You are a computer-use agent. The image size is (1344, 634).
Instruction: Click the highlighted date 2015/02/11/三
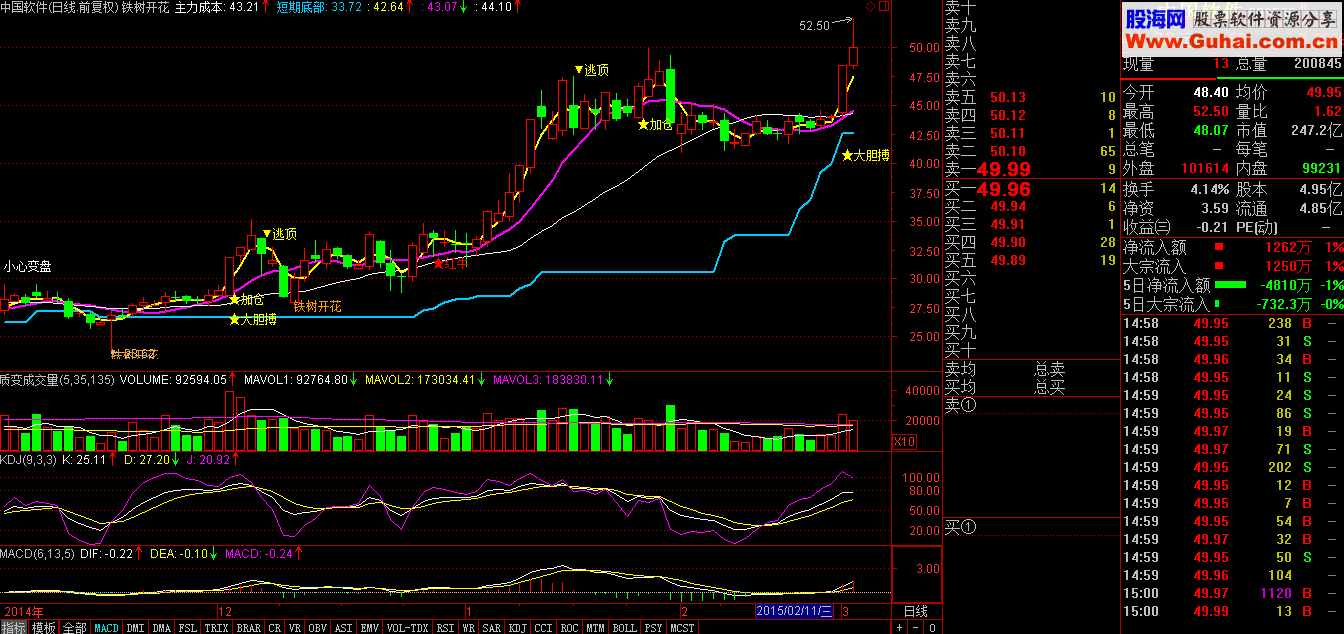[794, 610]
